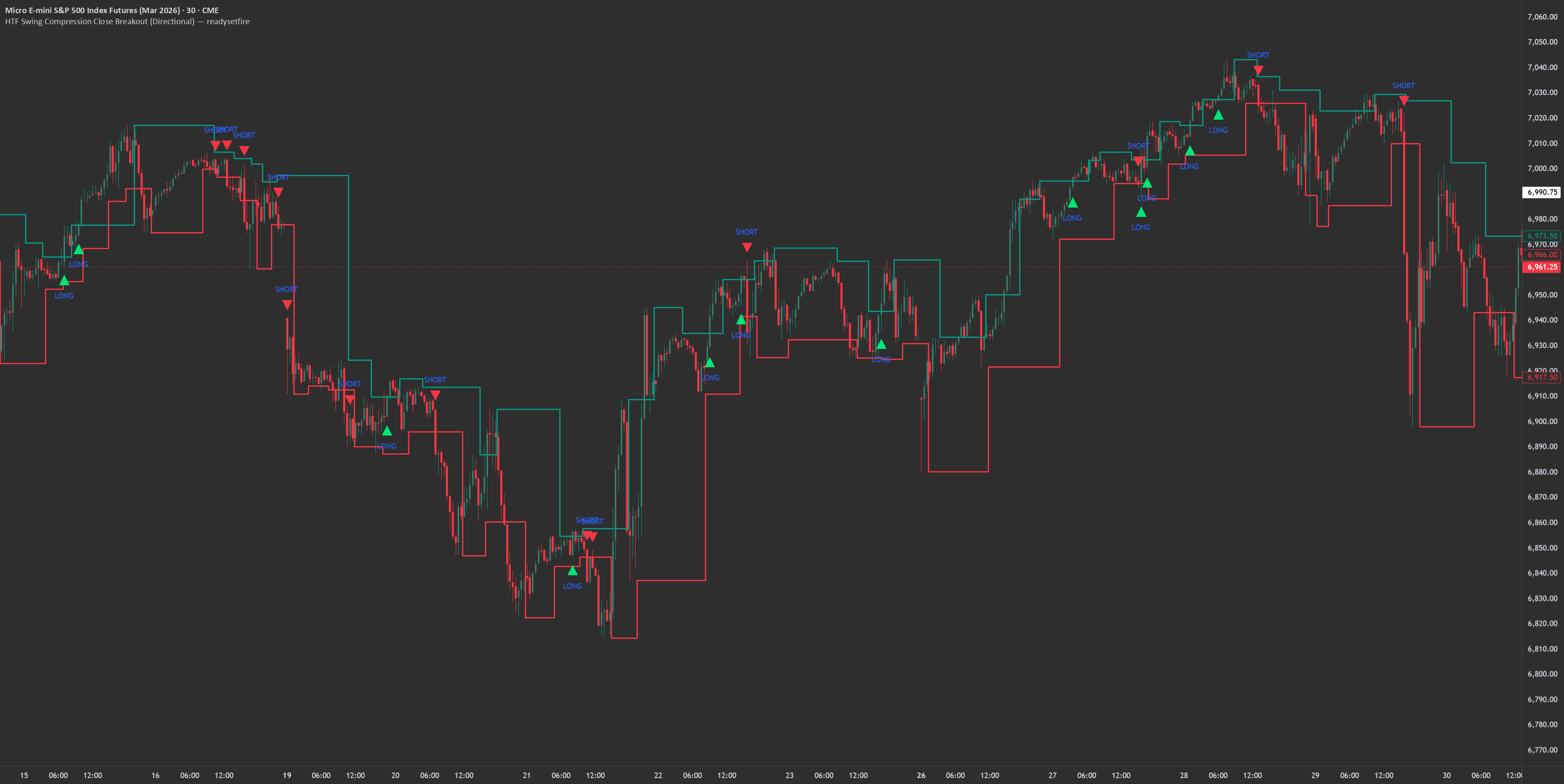
Task: Click the 7,000.00 price axis label
Action: click(1542, 169)
